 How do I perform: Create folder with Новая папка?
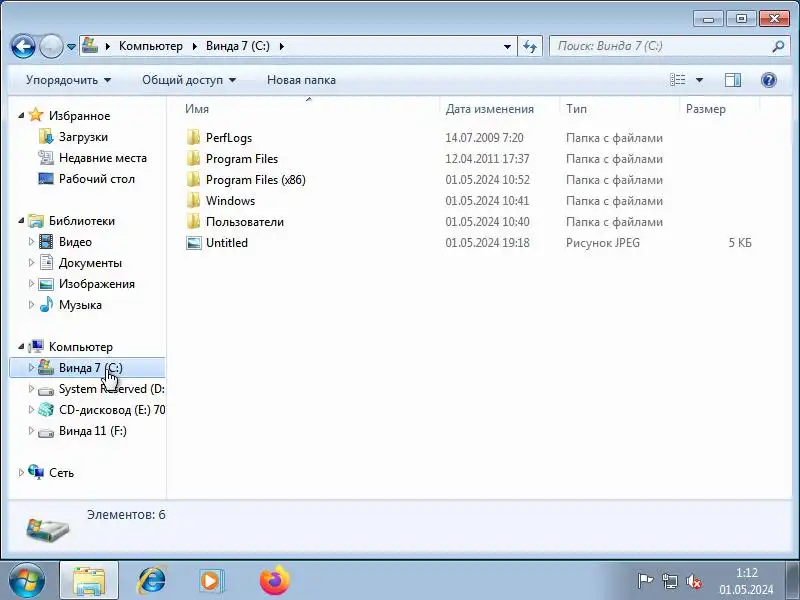[301, 80]
